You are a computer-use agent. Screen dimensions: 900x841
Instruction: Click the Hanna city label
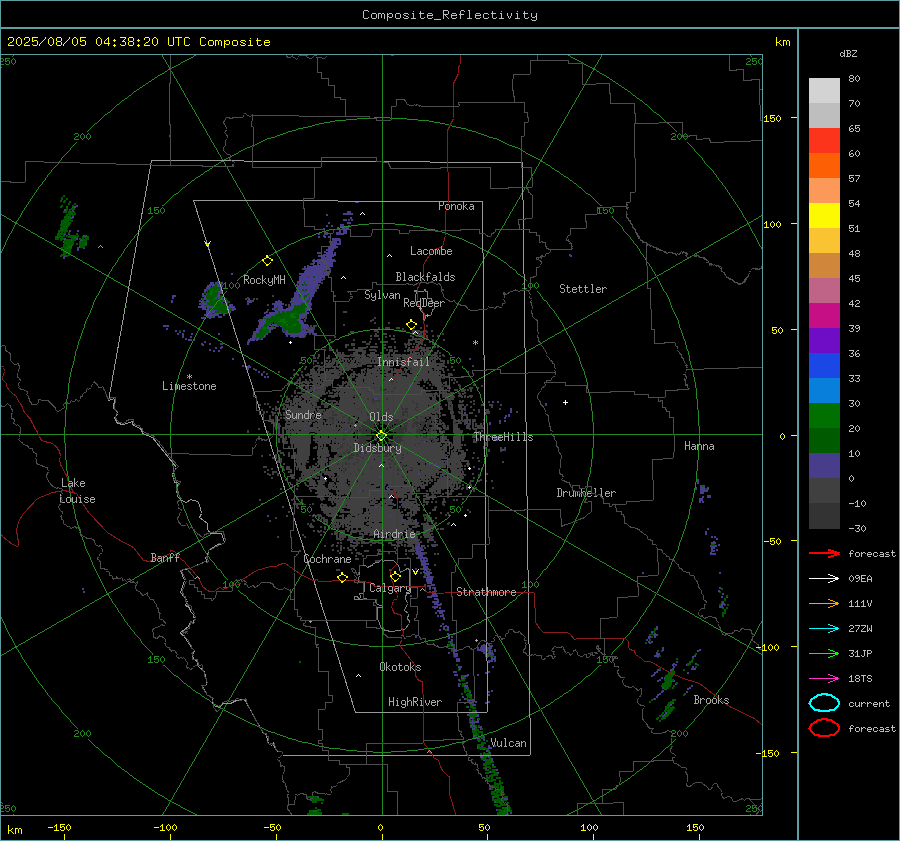[699, 446]
